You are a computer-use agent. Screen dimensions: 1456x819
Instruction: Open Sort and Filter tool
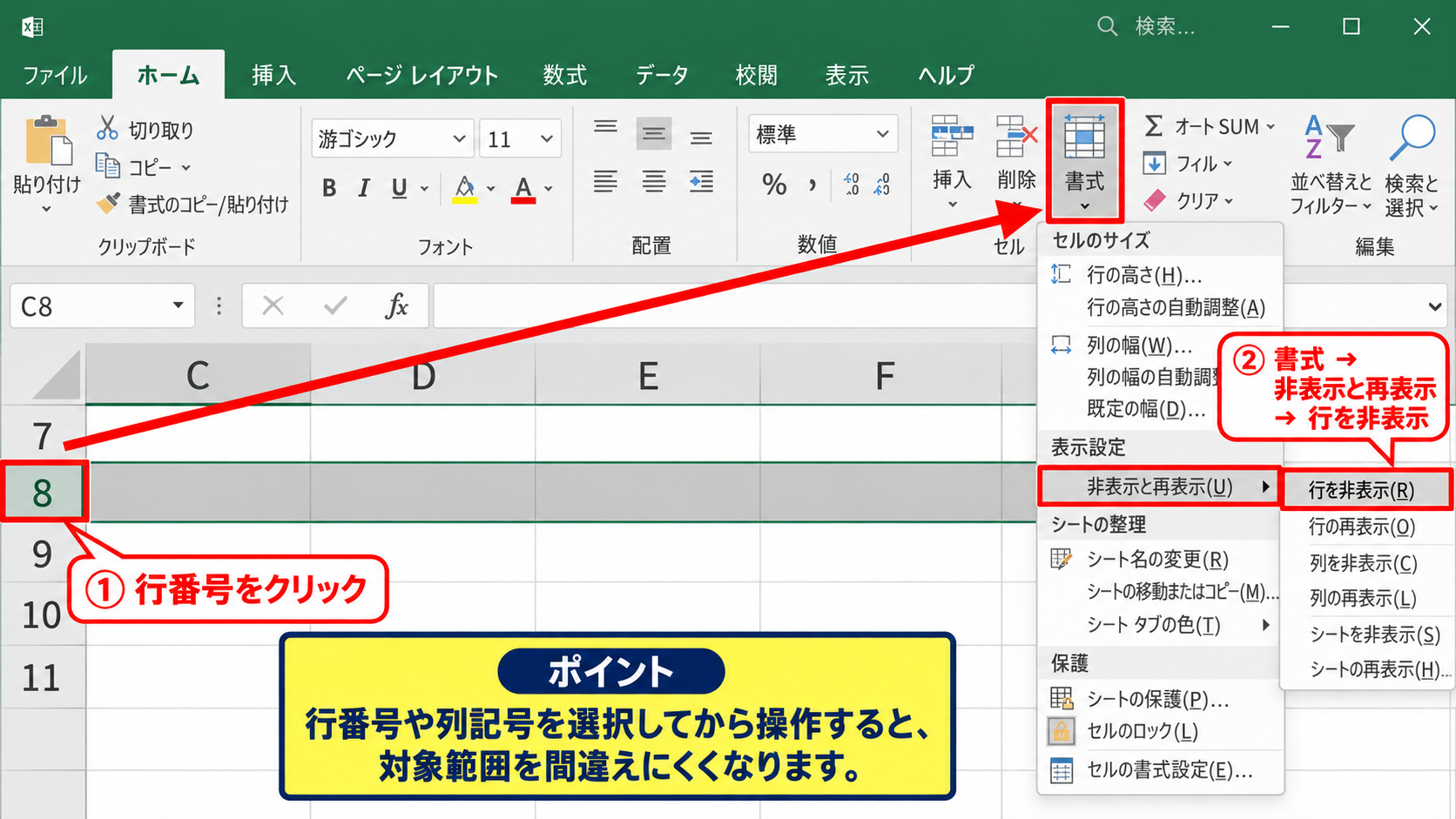click(1330, 165)
